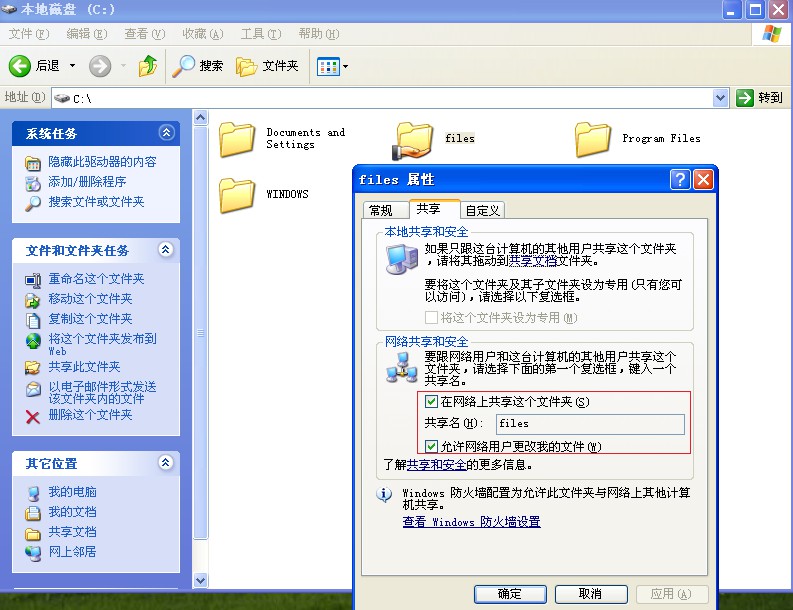This screenshot has height=610, width=793.
Task: Open My Computer icon in Other Places
Action: click(x=33, y=493)
